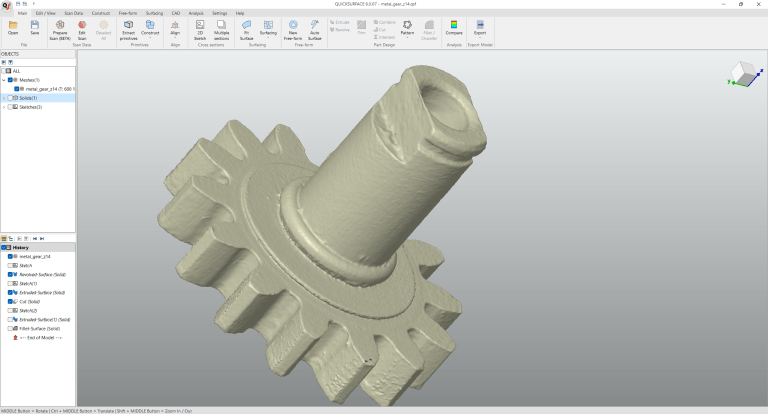
Task: Switch to the Scan Data ribbon tab
Action: pyautogui.click(x=73, y=13)
